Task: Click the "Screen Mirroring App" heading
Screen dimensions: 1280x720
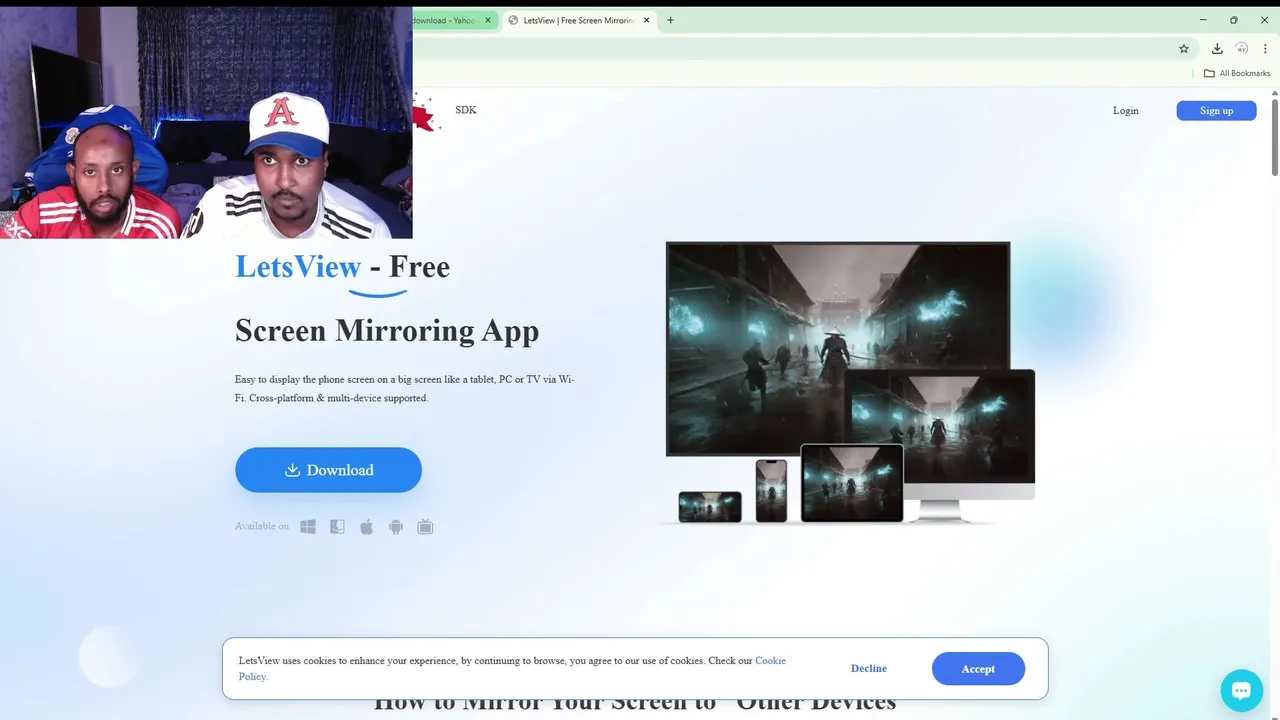Action: 387,330
